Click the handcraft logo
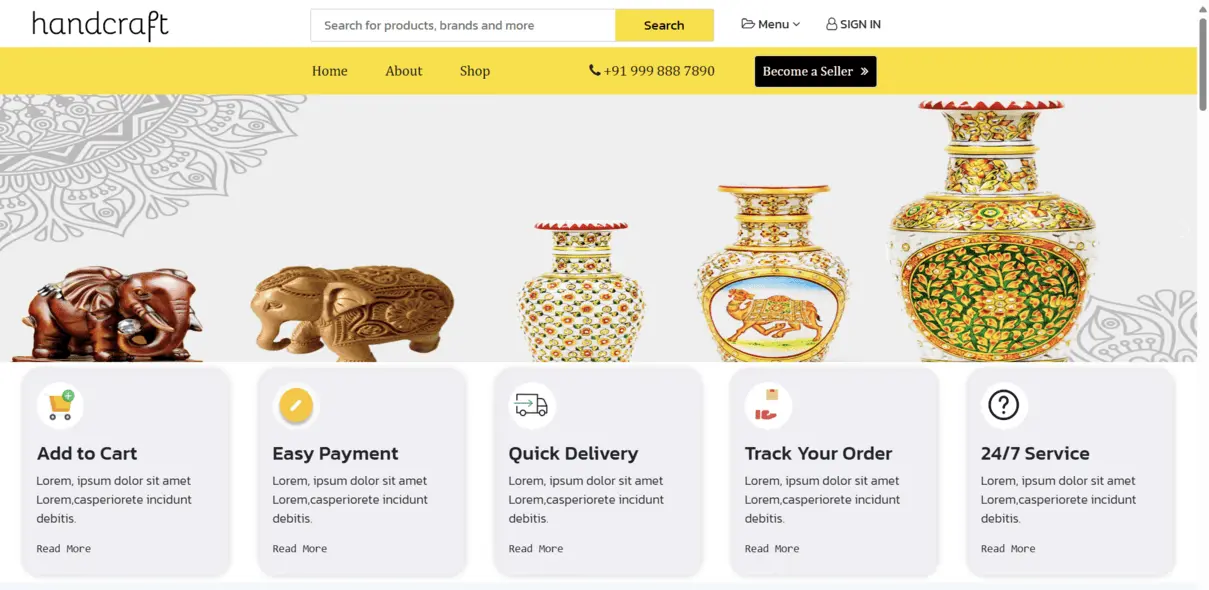The image size is (1209, 590). [x=100, y=25]
